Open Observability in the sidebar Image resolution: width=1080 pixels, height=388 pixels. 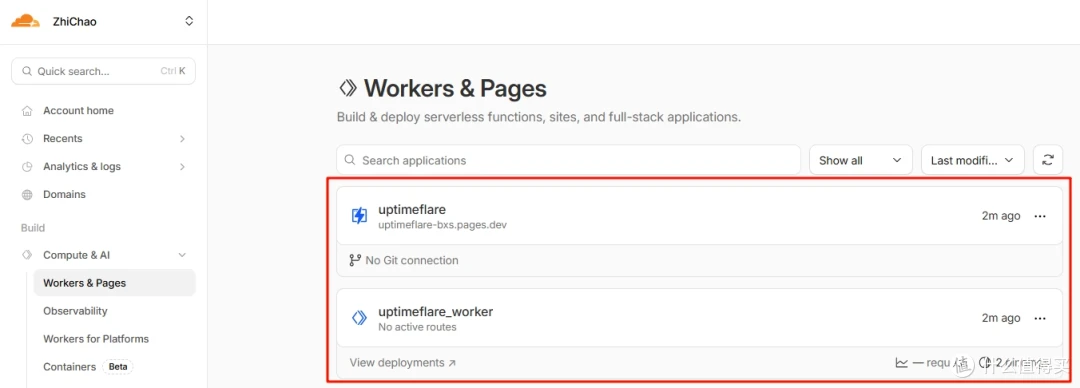click(75, 311)
